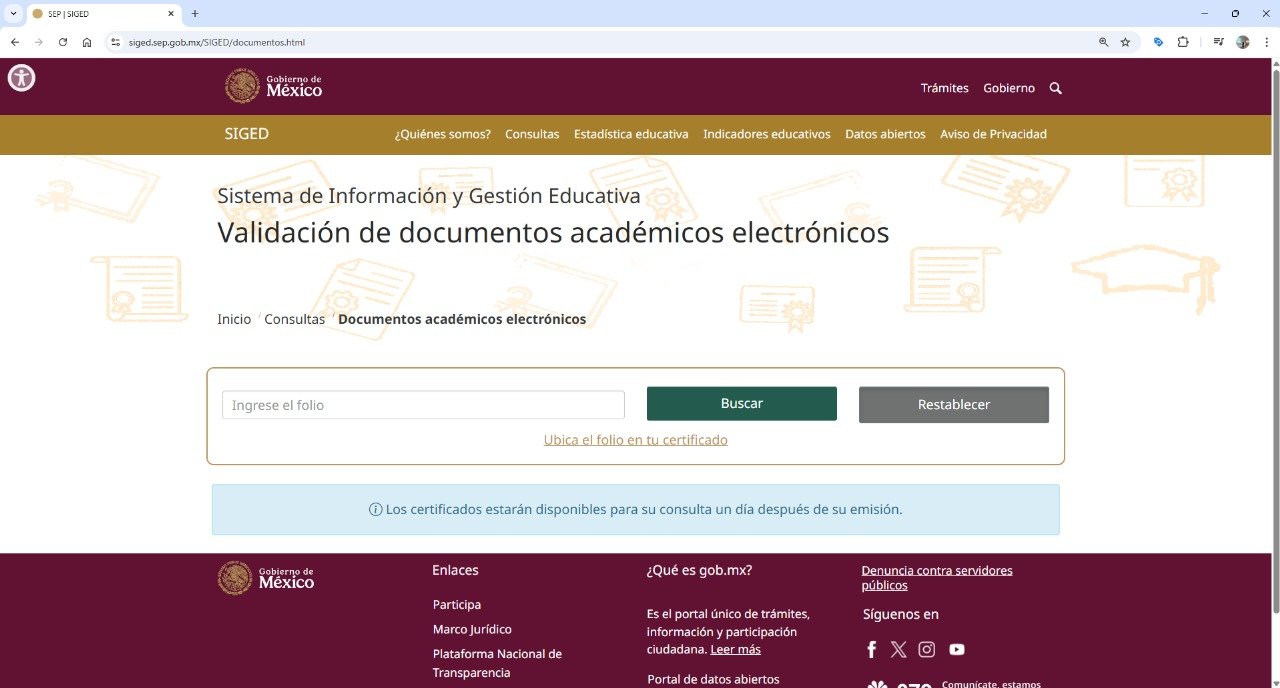Click the gray Restablecer button
Image resolution: width=1280 pixels, height=688 pixels.
pyautogui.click(x=953, y=405)
